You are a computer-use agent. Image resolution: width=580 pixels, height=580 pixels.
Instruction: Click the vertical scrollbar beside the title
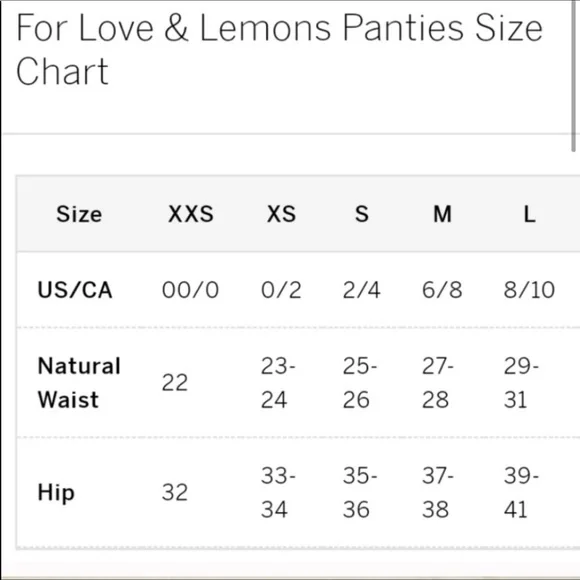pyautogui.click(x=573, y=76)
